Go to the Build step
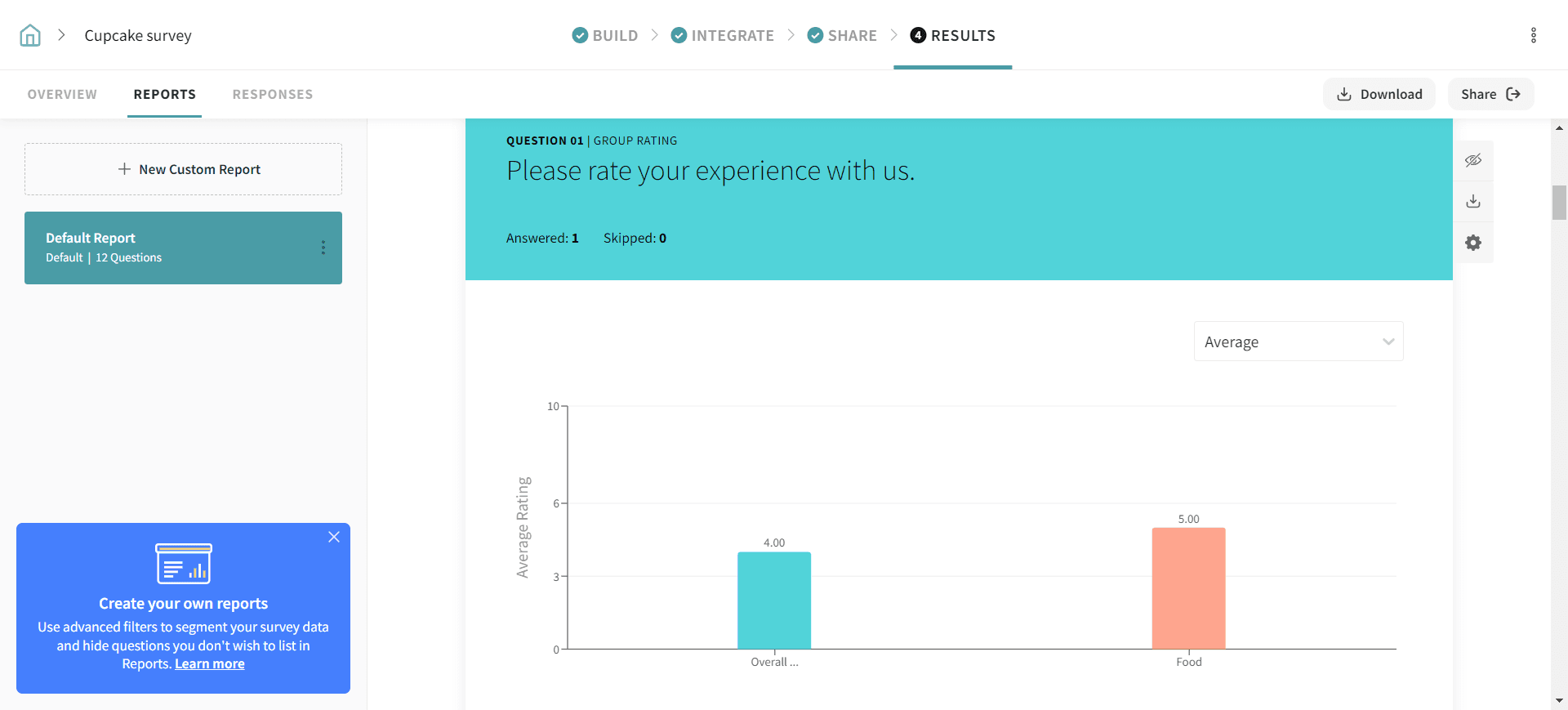This screenshot has width=1568, height=710. [x=605, y=35]
